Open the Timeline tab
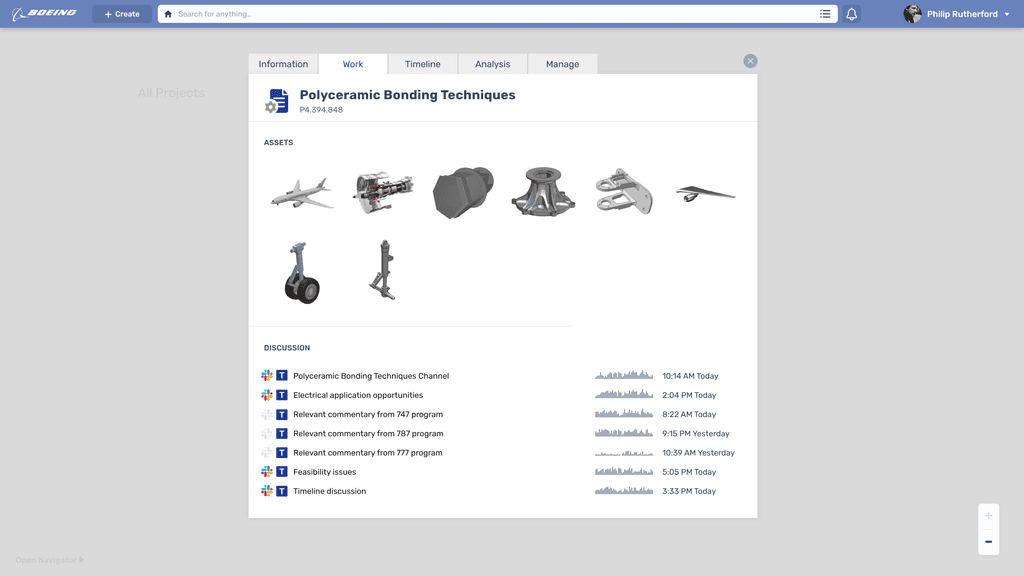1024x576 pixels. [x=423, y=64]
